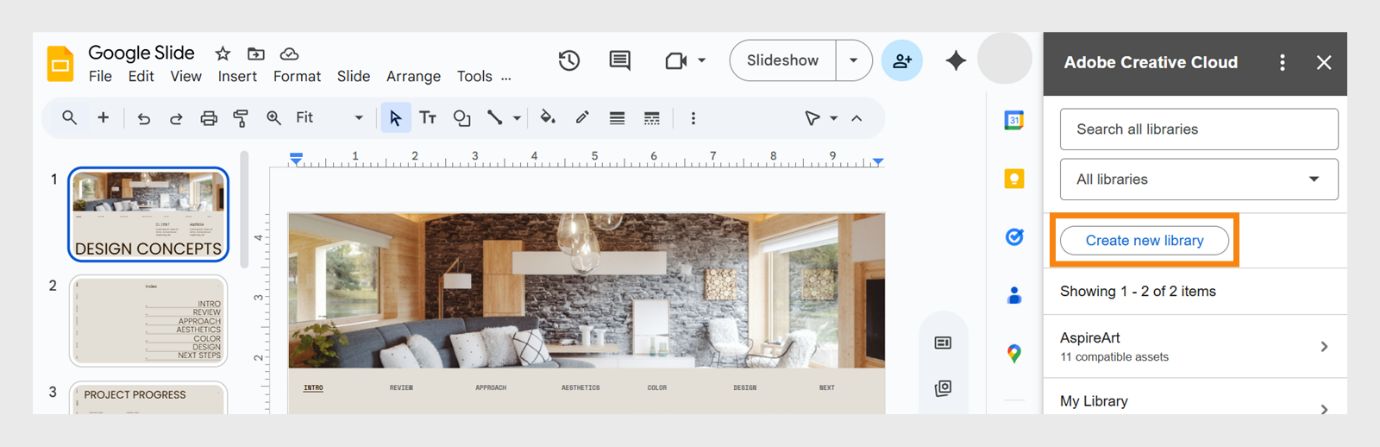Viewport: 1380px width, 447px height.
Task: Open the comments history icon
Action: pos(620,61)
